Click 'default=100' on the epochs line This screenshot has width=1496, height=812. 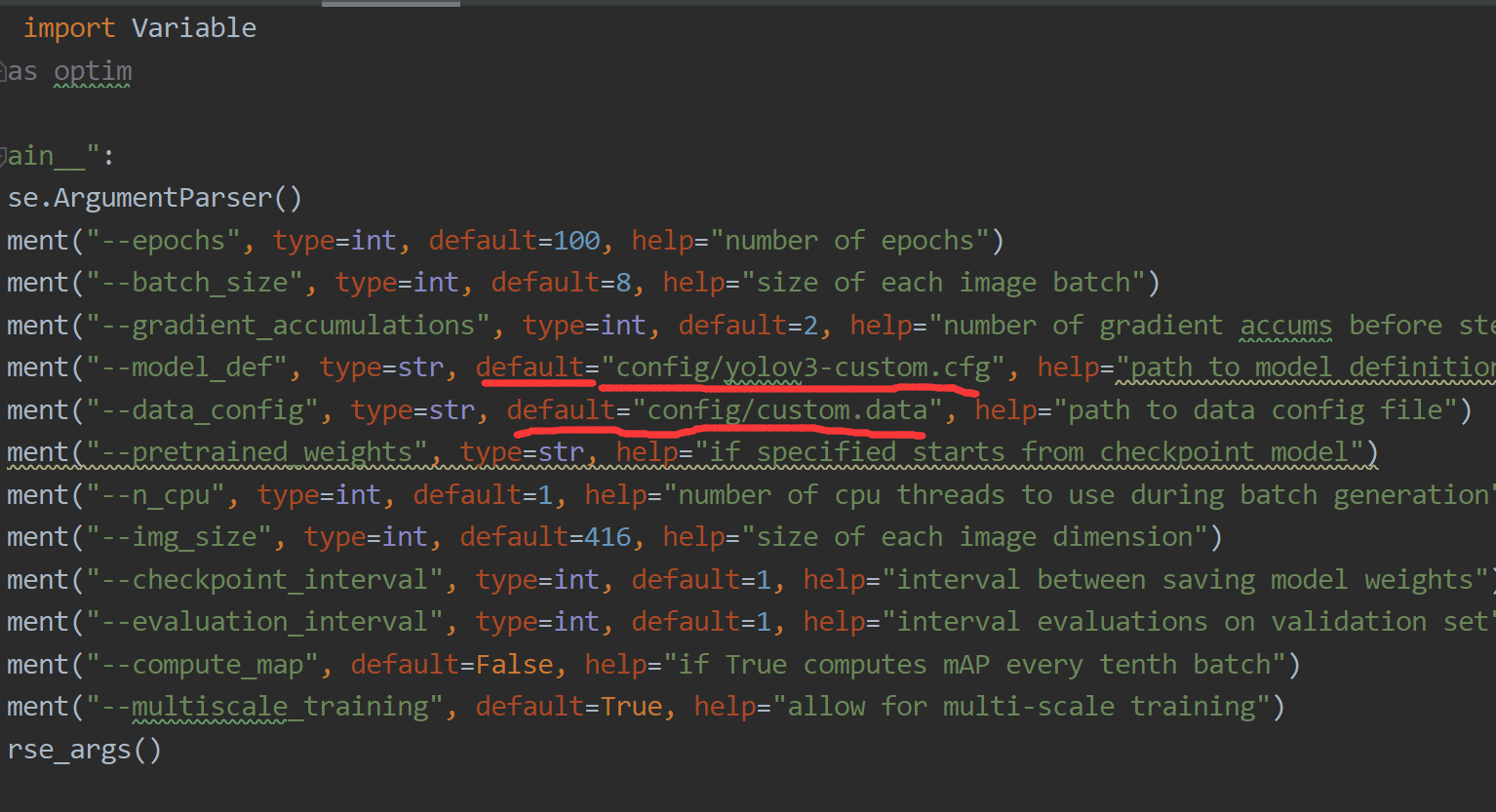[x=514, y=241]
